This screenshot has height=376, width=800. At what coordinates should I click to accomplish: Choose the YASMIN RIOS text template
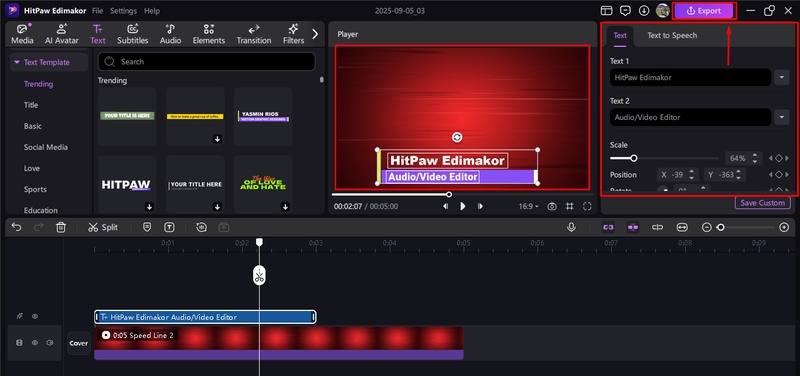pyautogui.click(x=263, y=116)
